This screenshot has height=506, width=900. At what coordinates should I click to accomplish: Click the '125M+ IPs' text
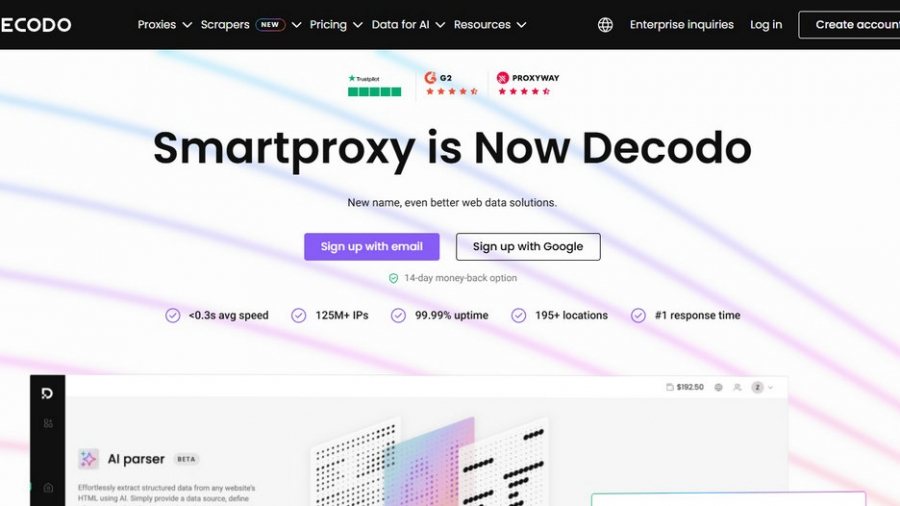(x=342, y=316)
